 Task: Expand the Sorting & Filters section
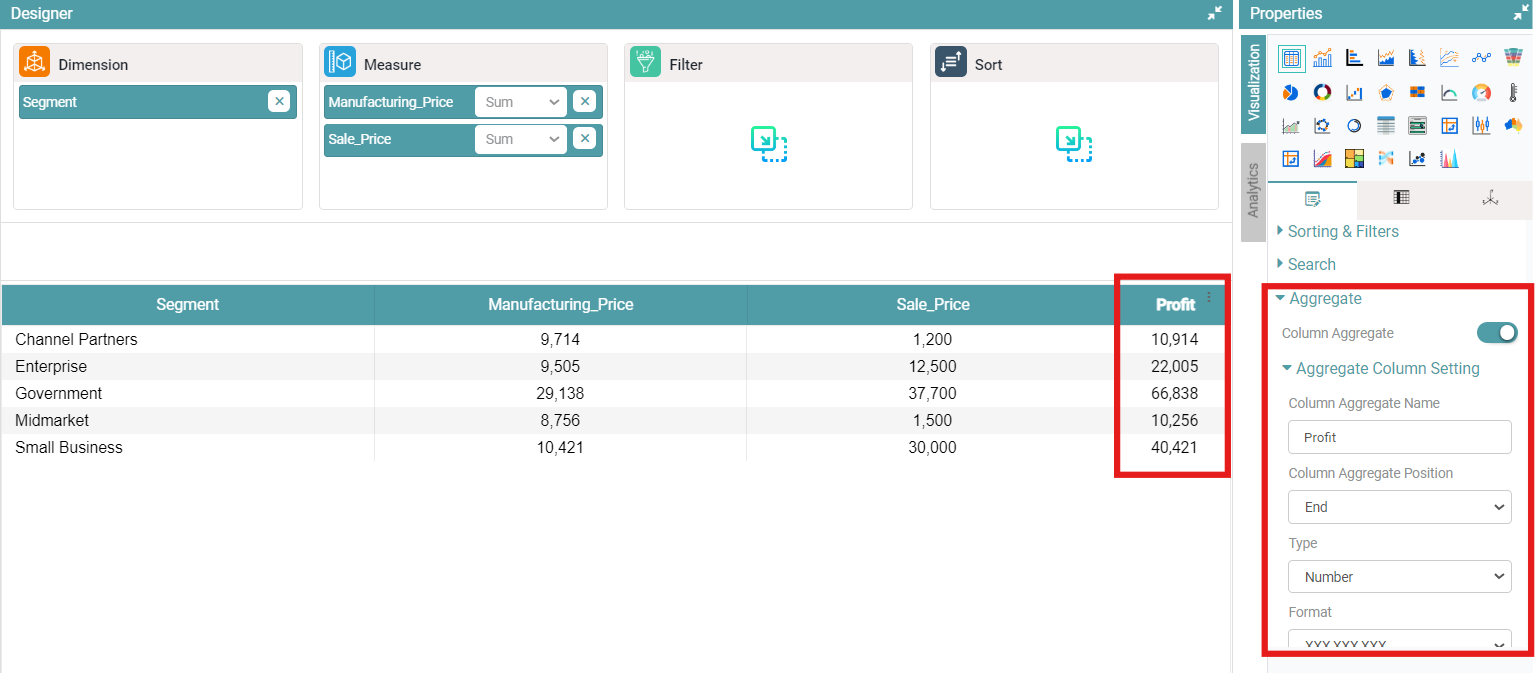(x=1342, y=231)
